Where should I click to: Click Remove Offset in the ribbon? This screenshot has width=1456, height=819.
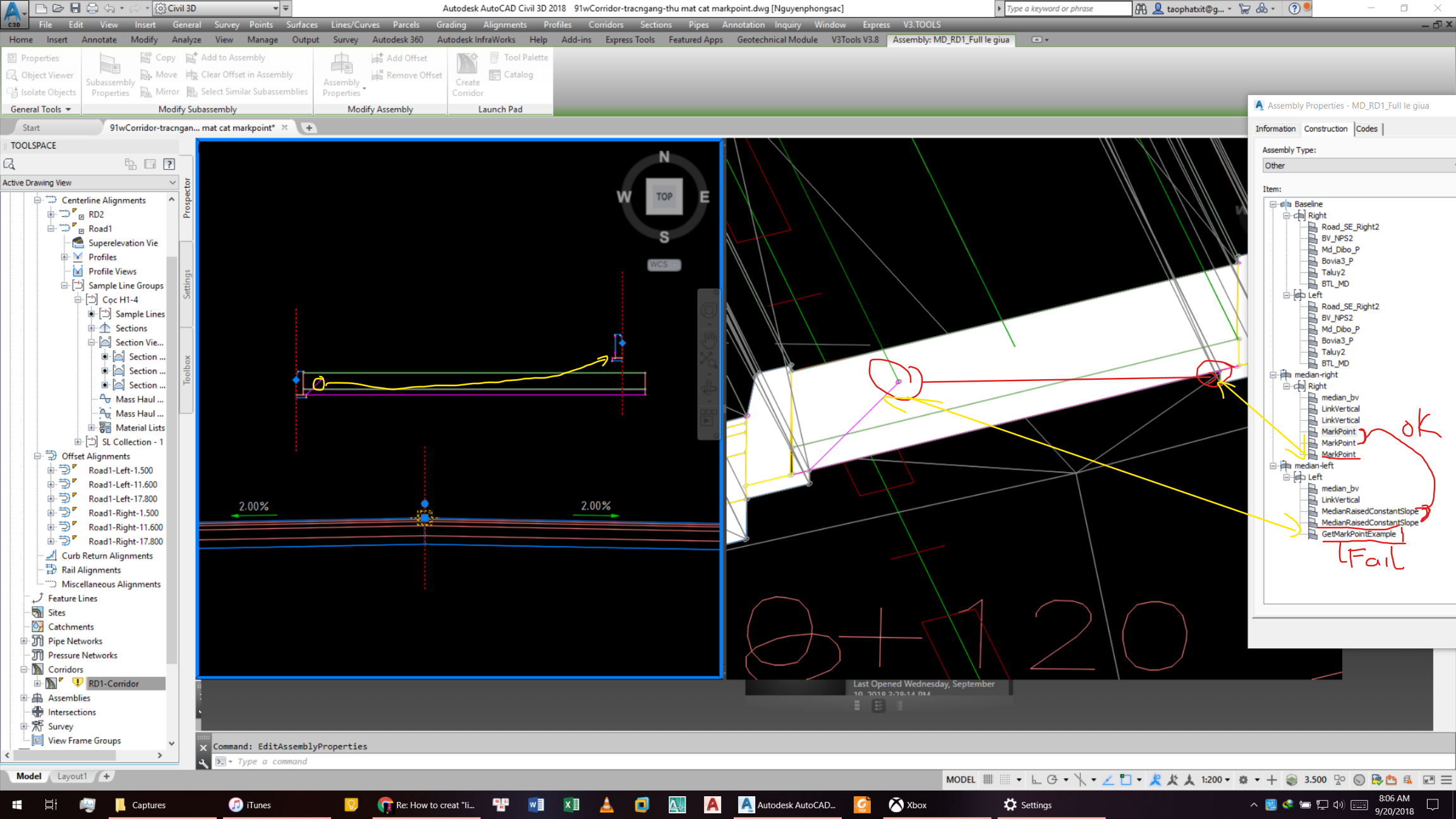pyautogui.click(x=411, y=75)
